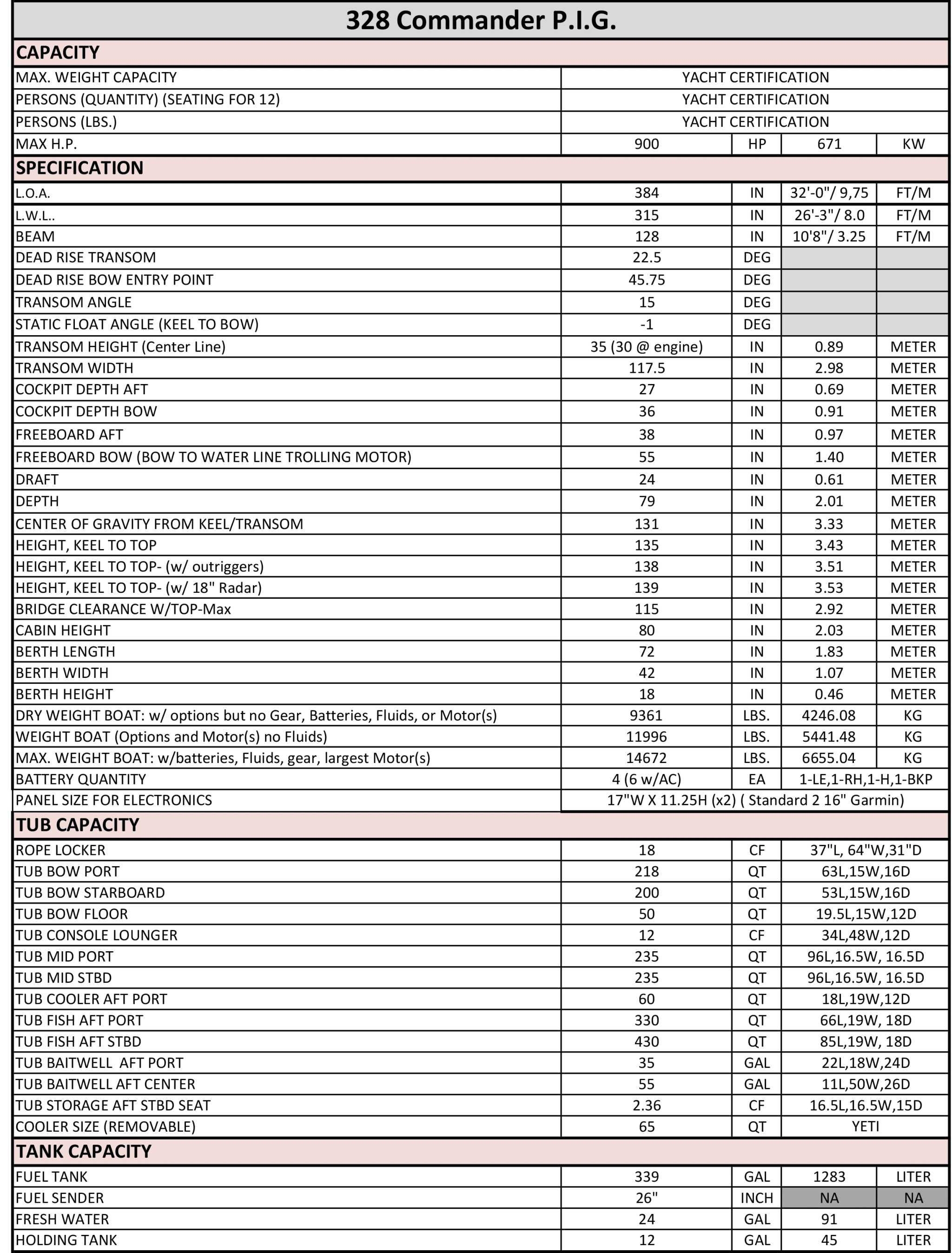Click TUB COOLER AFT PORT value 60
This screenshot has height=1253, width=952.
coord(647,999)
